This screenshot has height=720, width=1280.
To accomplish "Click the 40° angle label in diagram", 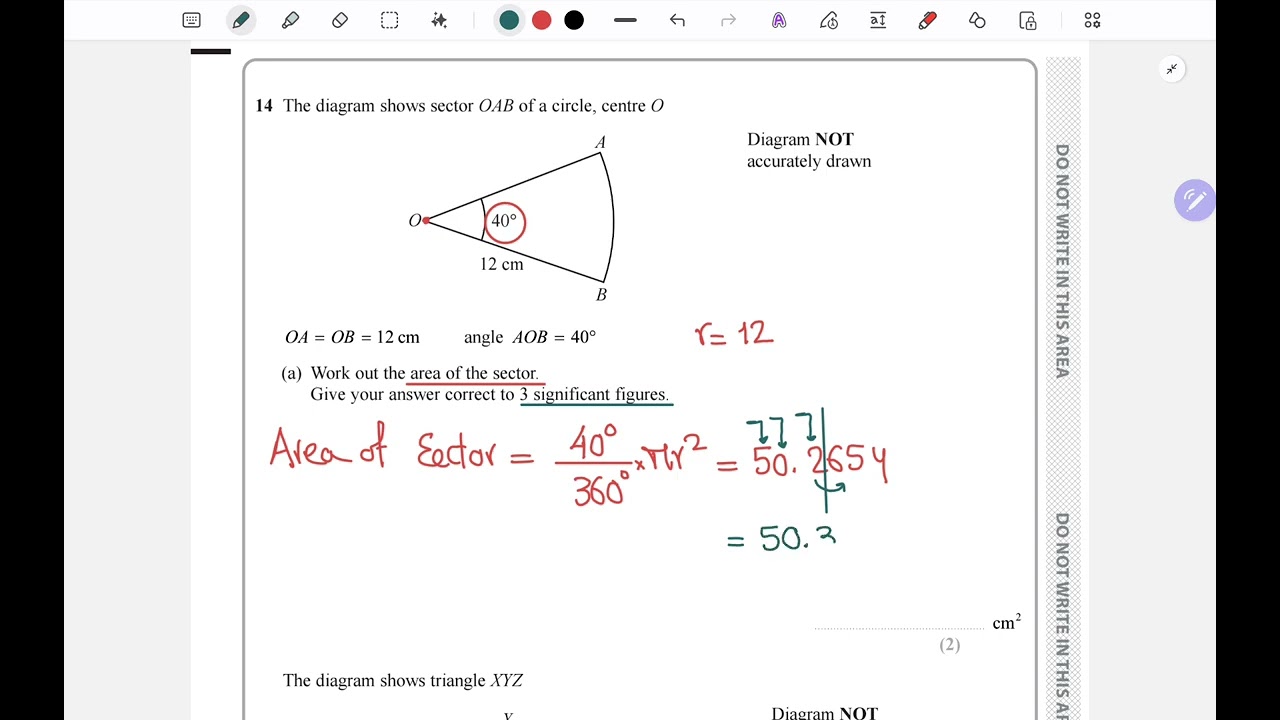I will point(504,221).
